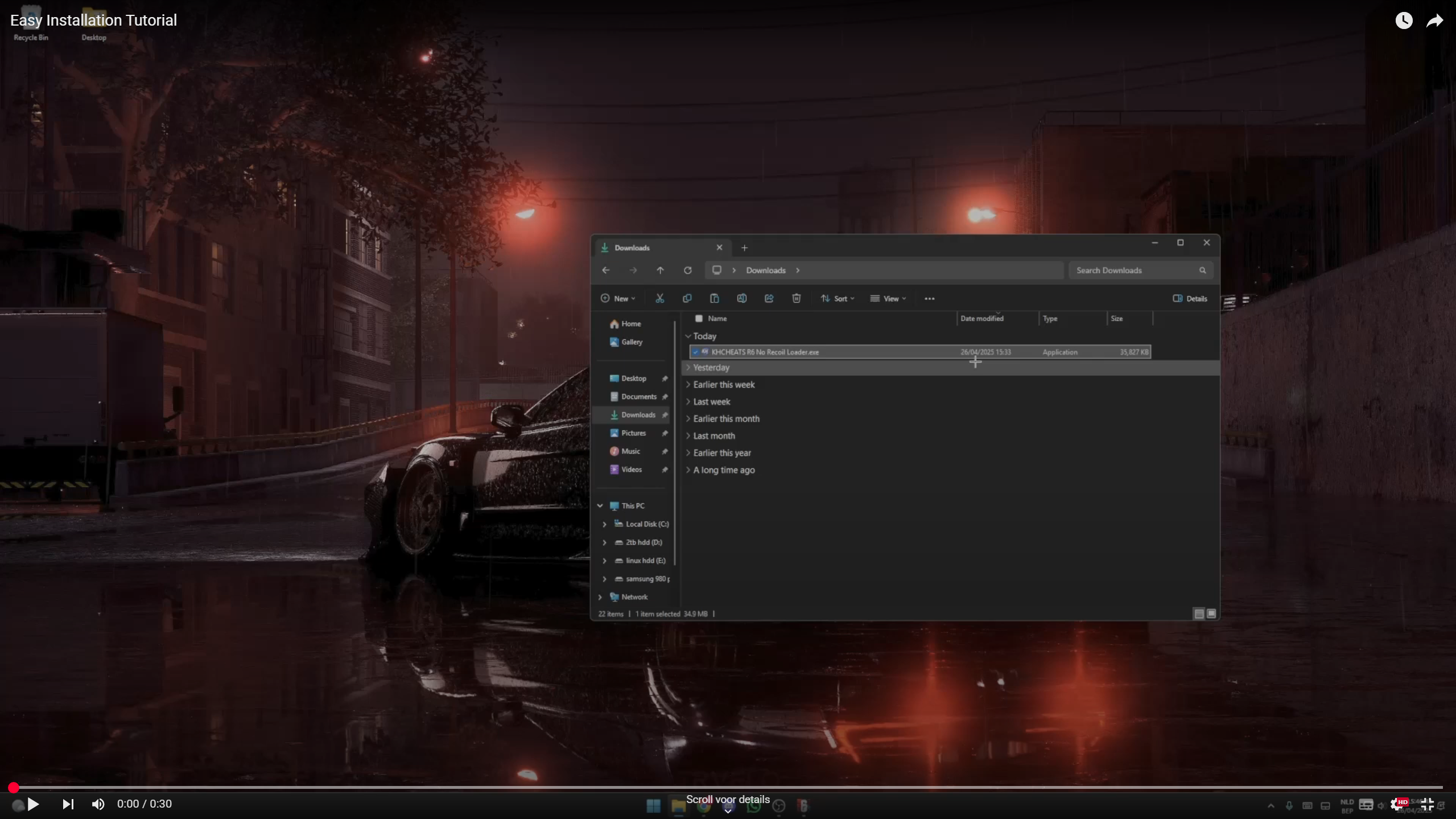Viewport: 1456px width, 819px height.
Task: Expand Local Disk (C:) in sidebar
Action: [605, 524]
